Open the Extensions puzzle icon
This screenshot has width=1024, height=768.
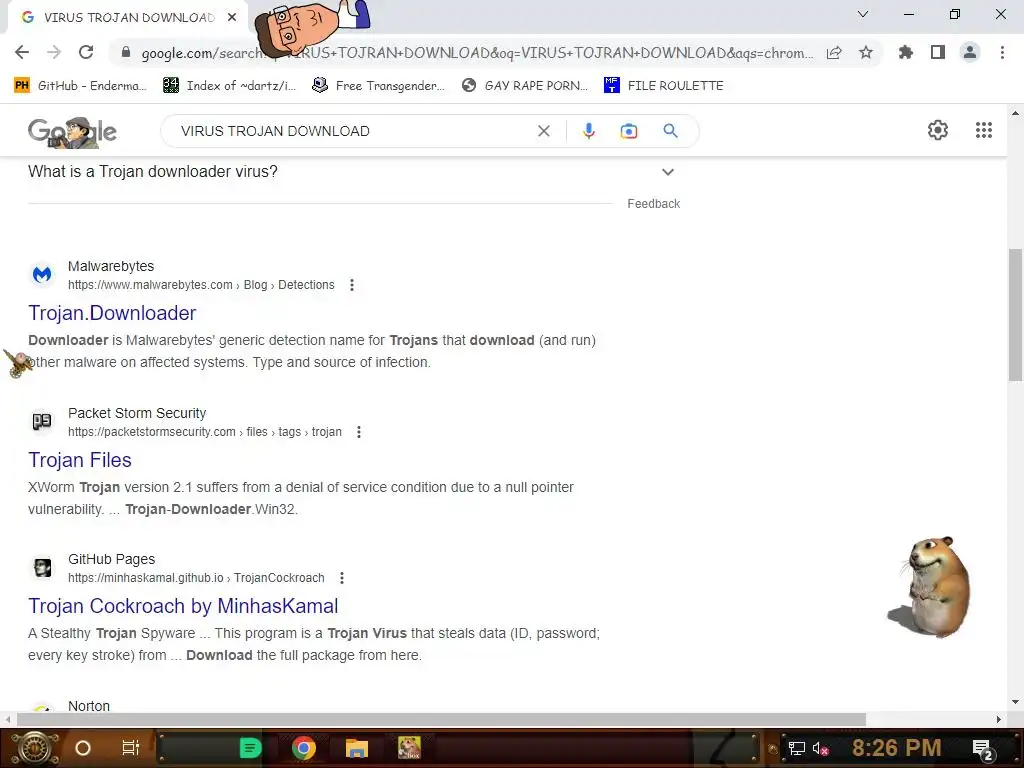click(x=906, y=52)
